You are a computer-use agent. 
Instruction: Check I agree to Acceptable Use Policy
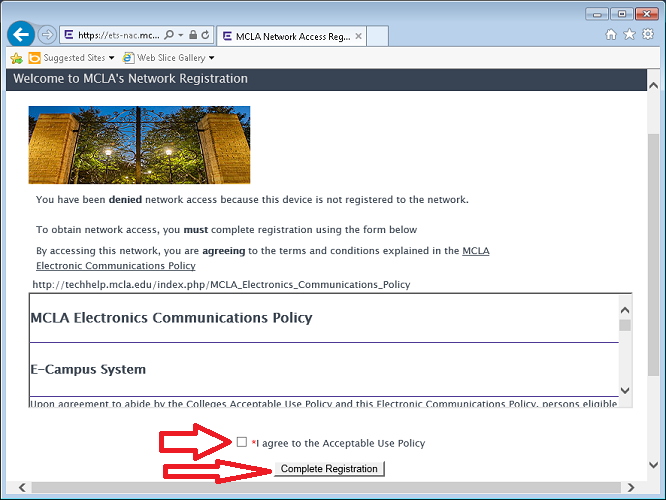242,442
